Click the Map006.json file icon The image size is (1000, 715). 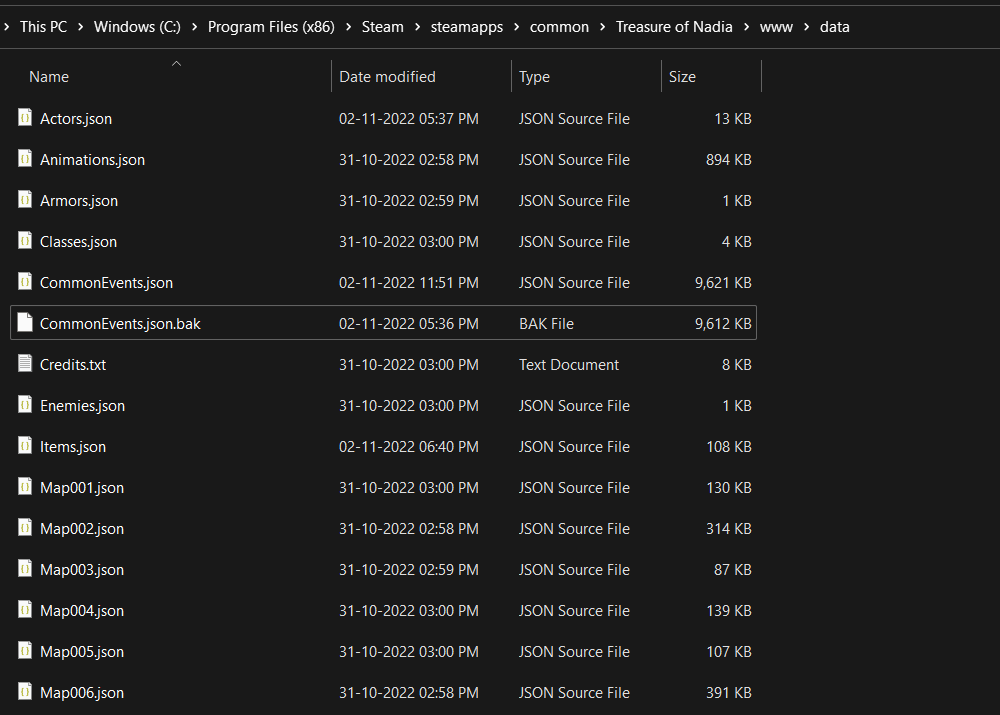pyautogui.click(x=25, y=692)
